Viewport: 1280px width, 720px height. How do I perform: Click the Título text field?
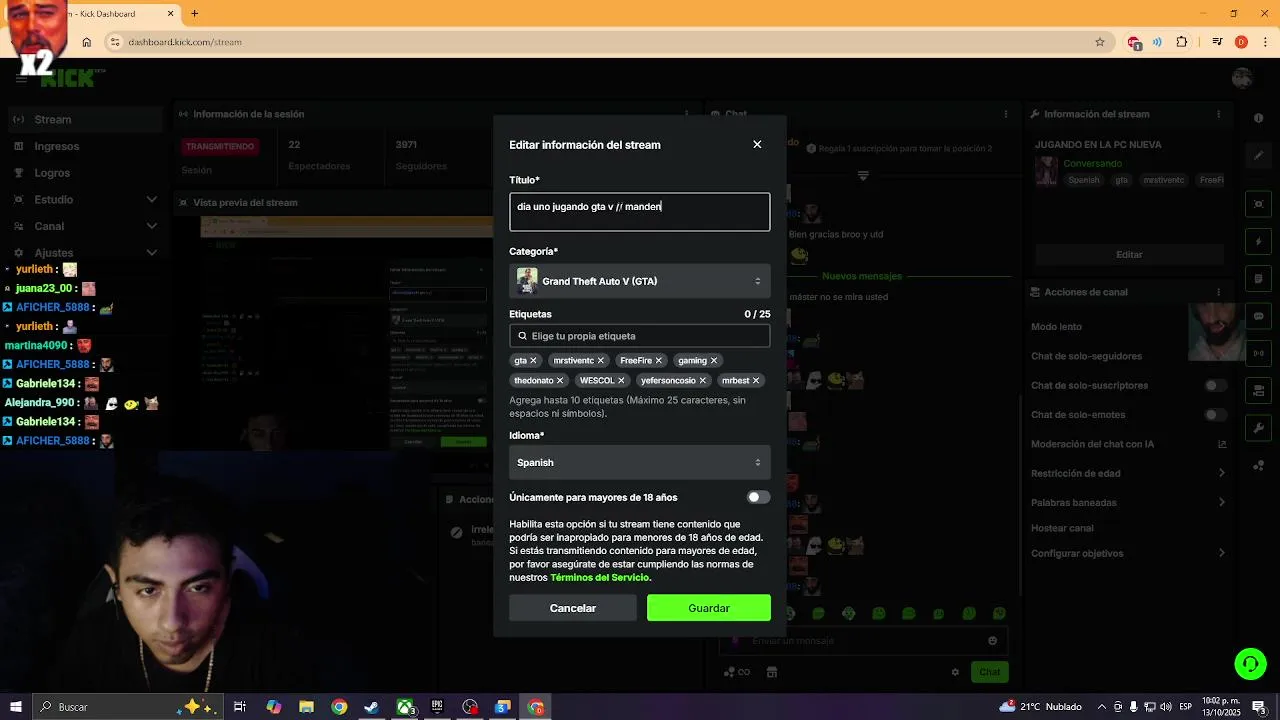click(x=640, y=212)
